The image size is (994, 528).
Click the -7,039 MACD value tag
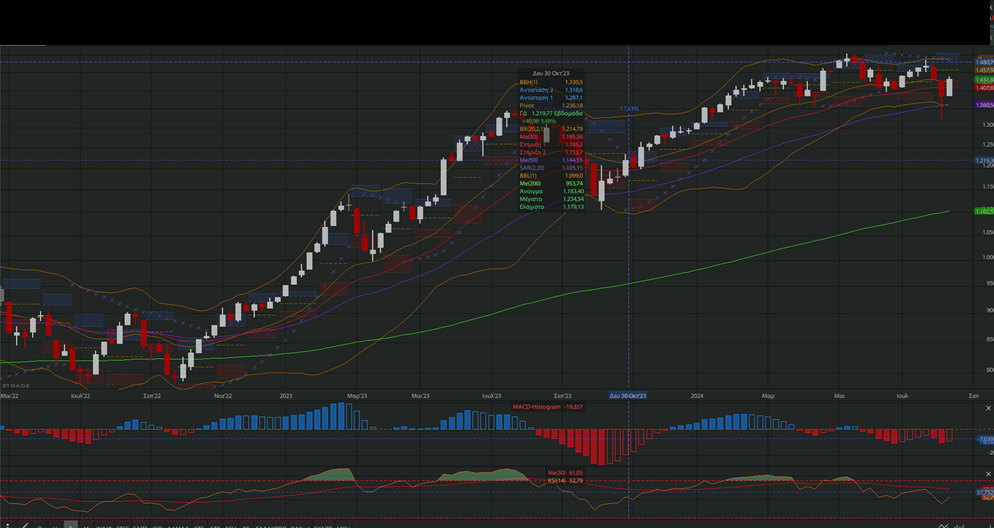pos(984,439)
